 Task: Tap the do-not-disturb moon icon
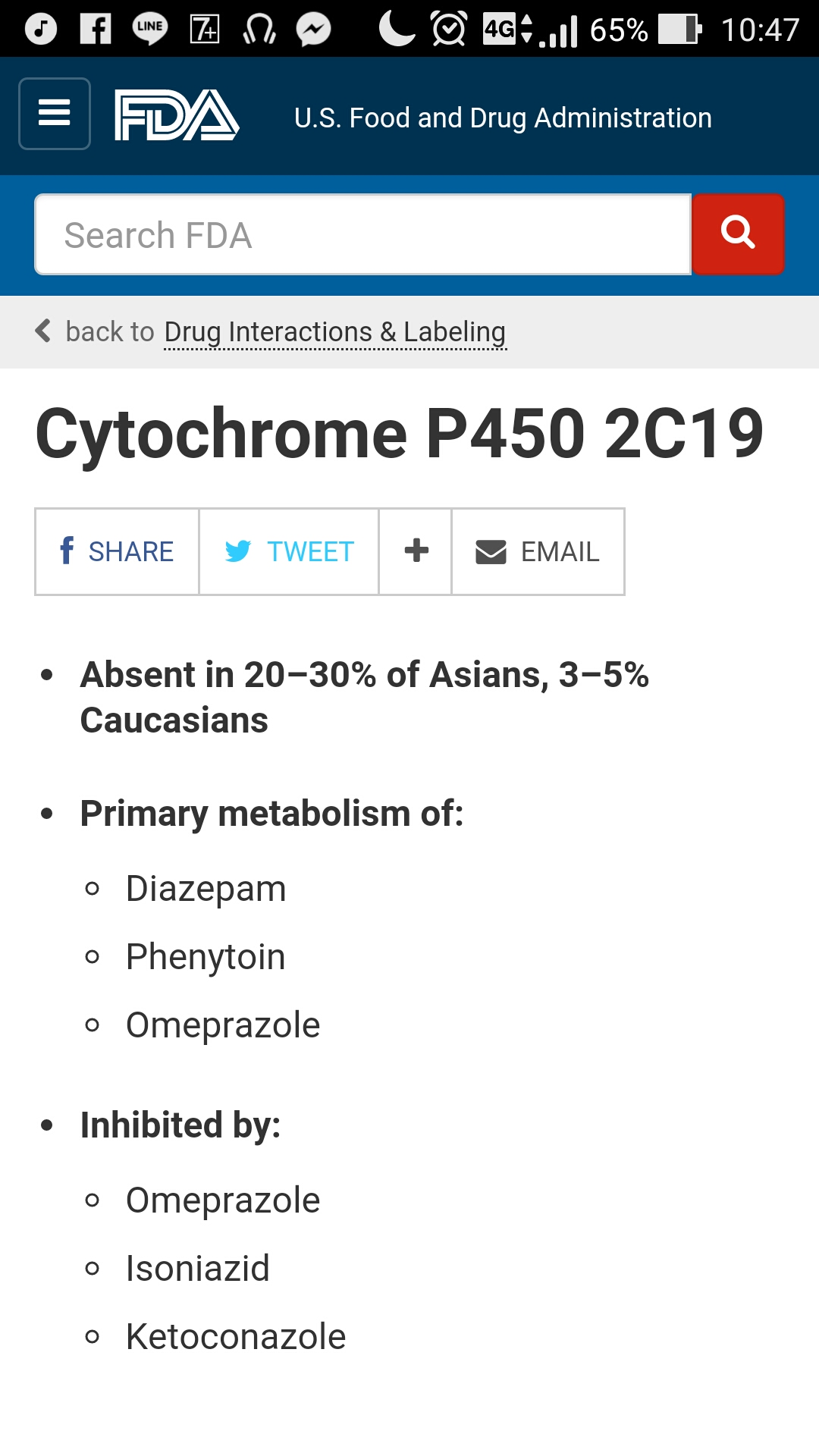(397, 30)
